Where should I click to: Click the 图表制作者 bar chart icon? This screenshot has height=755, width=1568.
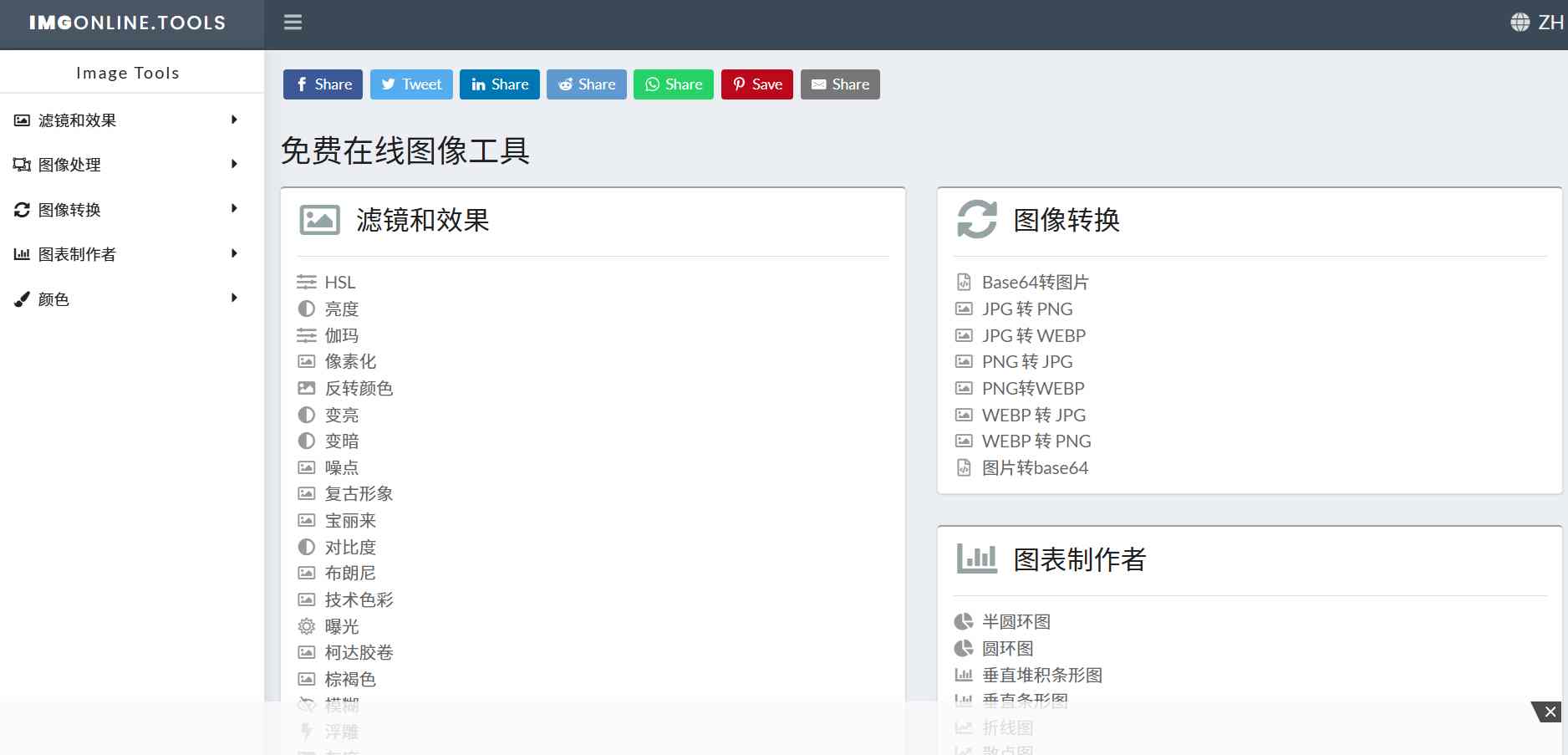click(x=22, y=254)
